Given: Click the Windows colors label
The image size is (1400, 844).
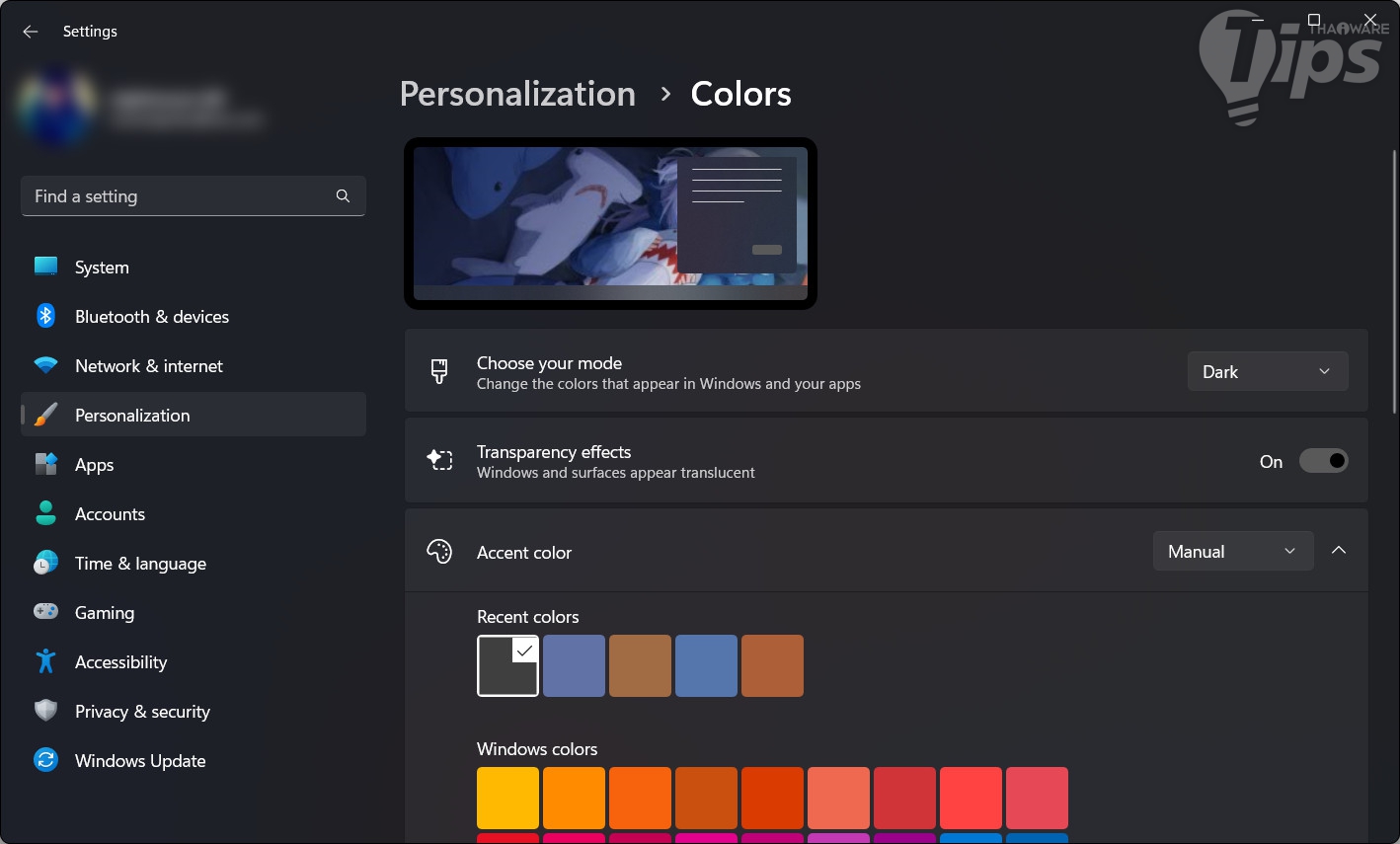Looking at the screenshot, I should [537, 749].
